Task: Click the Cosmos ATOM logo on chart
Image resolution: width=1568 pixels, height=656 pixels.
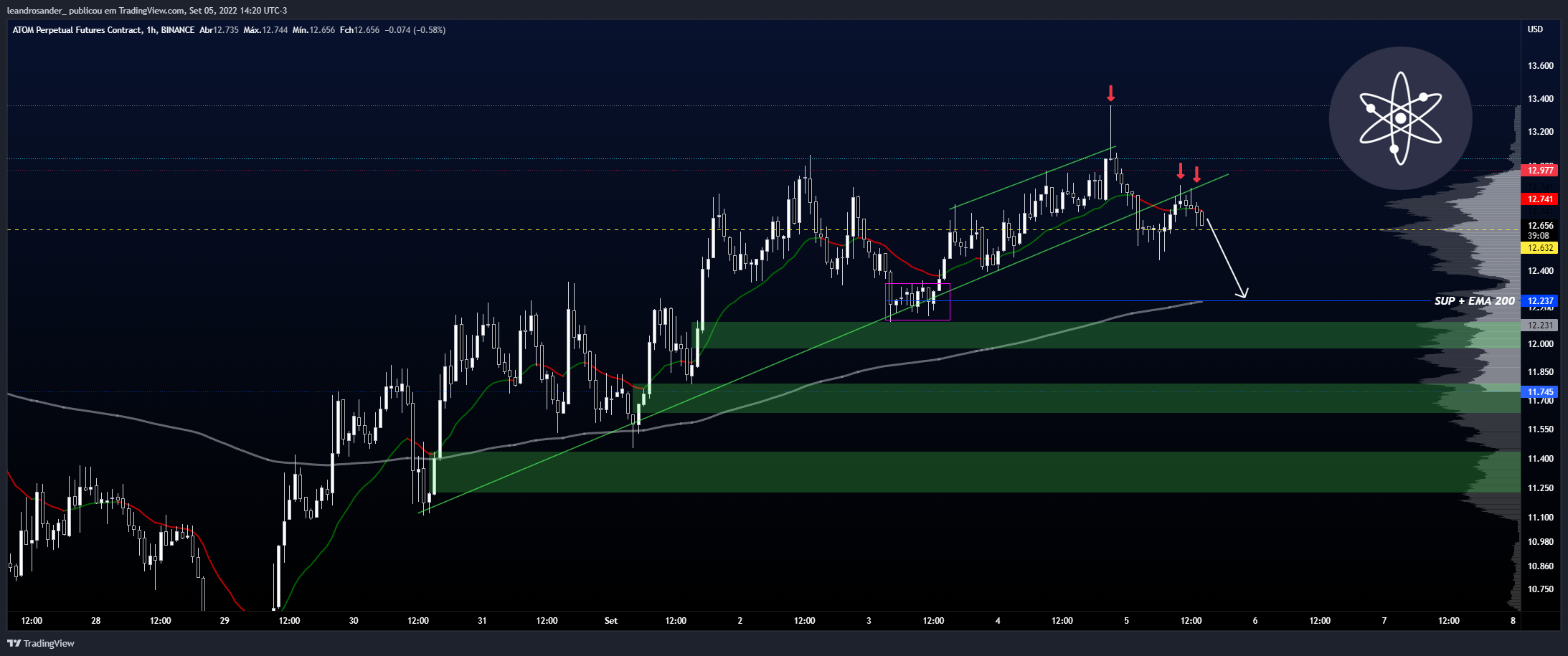Action: pos(1400,118)
